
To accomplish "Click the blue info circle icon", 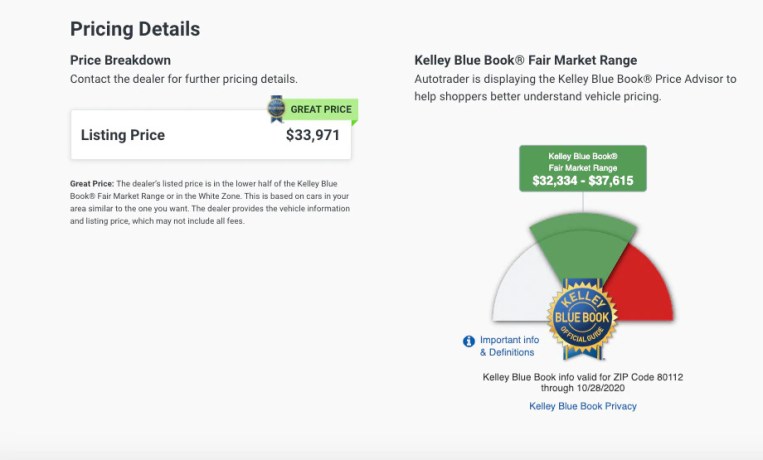I will (x=469, y=341).
